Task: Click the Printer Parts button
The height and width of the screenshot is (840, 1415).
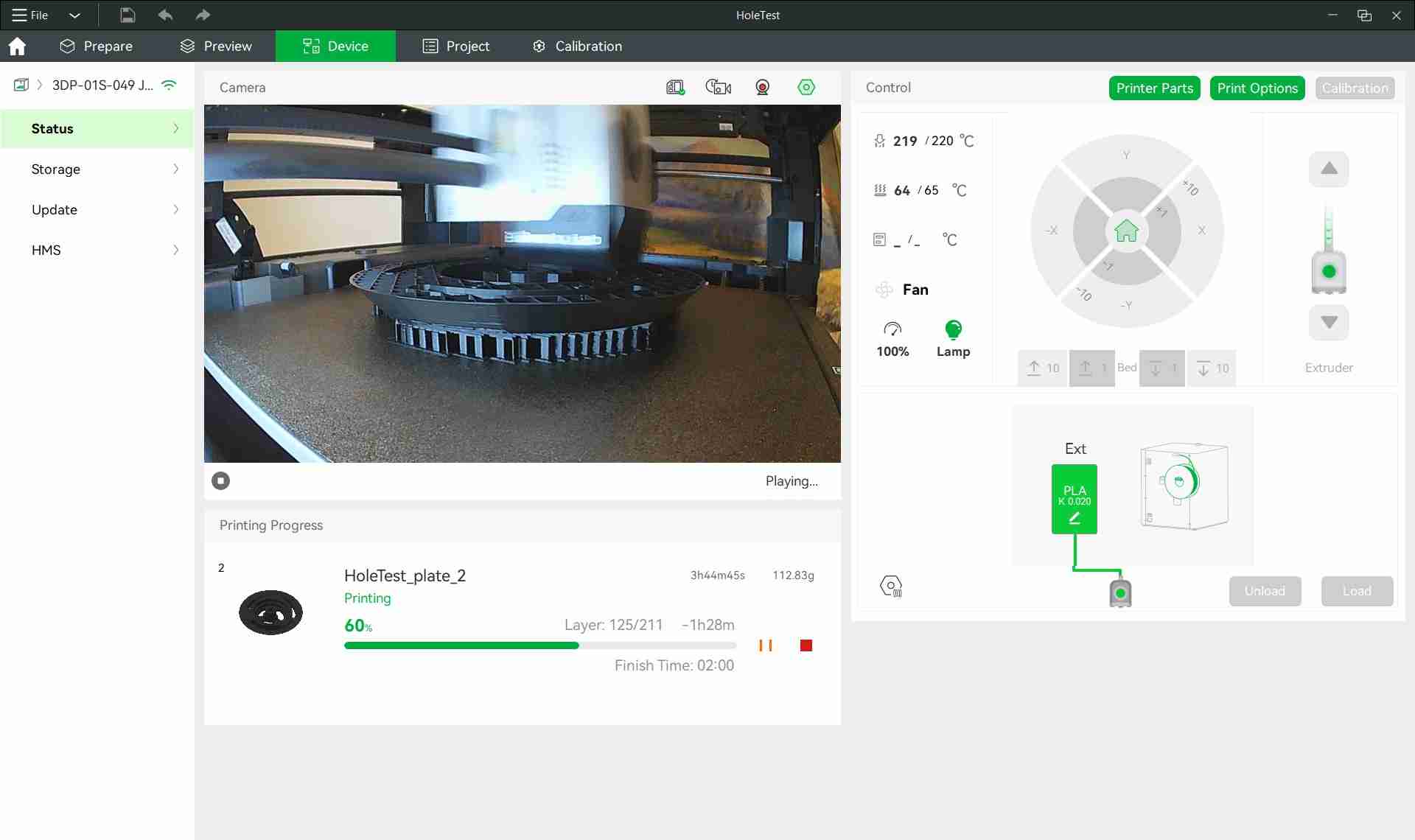Action: [x=1154, y=88]
